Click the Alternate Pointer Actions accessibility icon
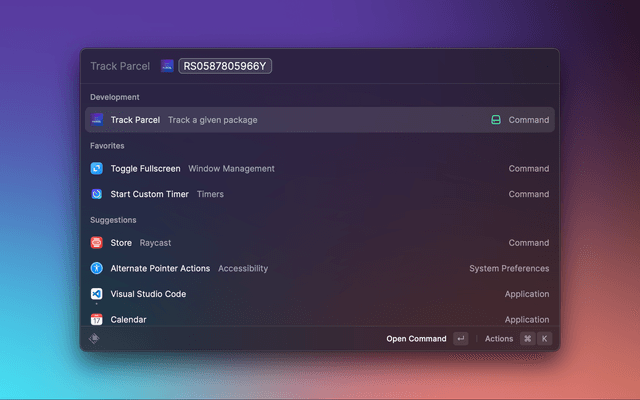The image size is (640, 400). [97, 268]
